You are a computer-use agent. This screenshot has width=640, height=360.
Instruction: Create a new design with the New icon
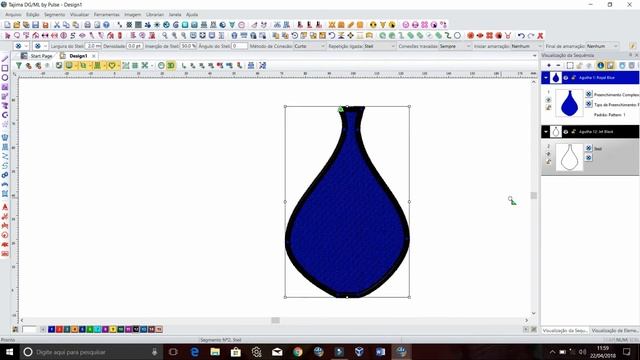[7, 25]
